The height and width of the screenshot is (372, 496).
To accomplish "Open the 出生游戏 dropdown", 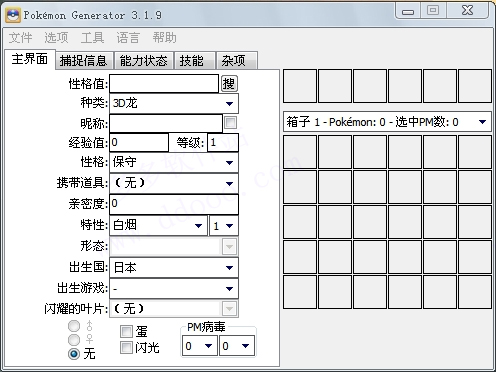I will [x=174, y=288].
